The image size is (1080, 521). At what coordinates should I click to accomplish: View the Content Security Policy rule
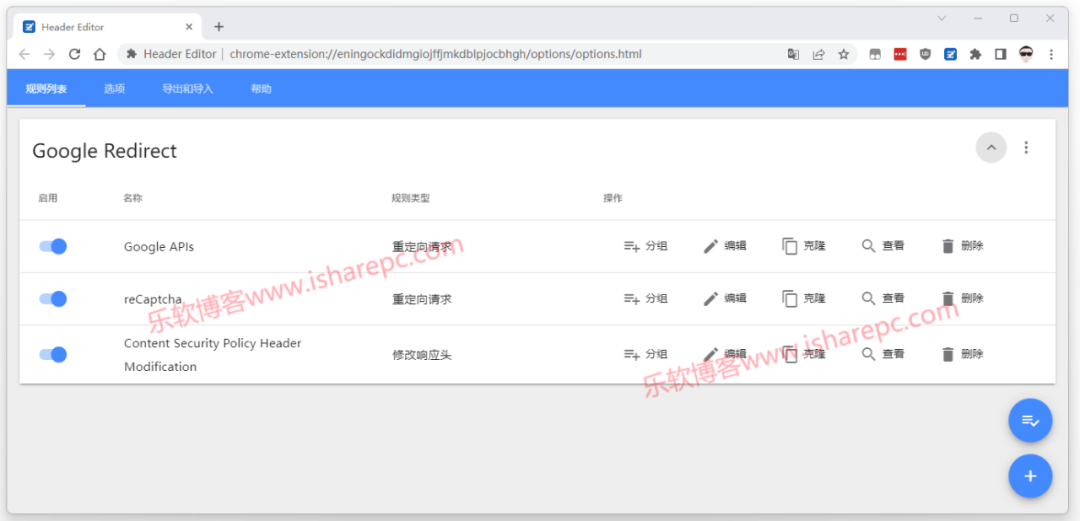click(883, 354)
